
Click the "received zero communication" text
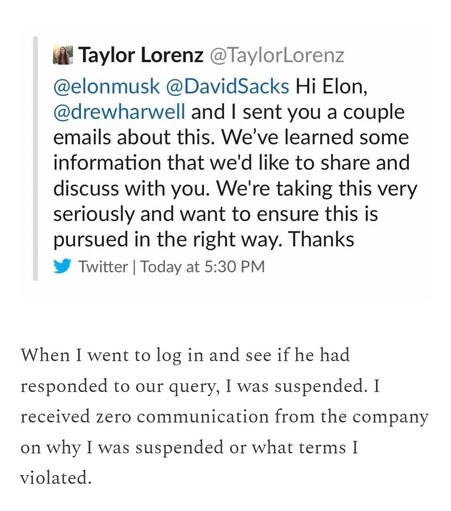[144, 417]
